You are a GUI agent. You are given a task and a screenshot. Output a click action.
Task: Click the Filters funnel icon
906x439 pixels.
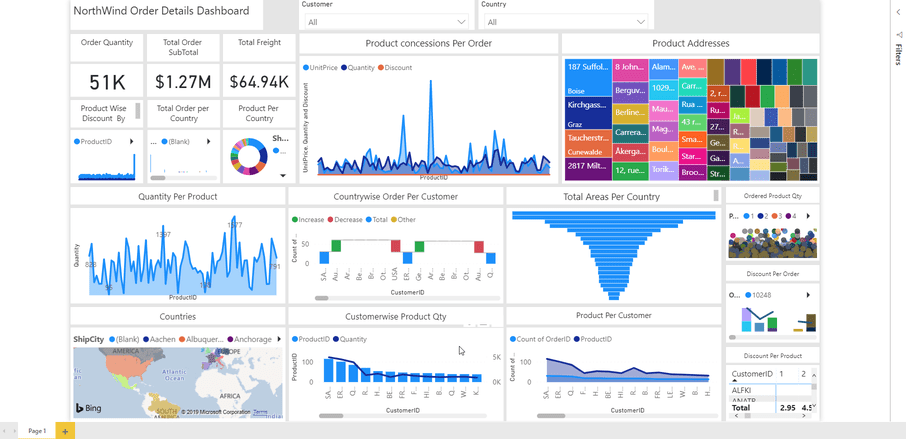tap(898, 35)
